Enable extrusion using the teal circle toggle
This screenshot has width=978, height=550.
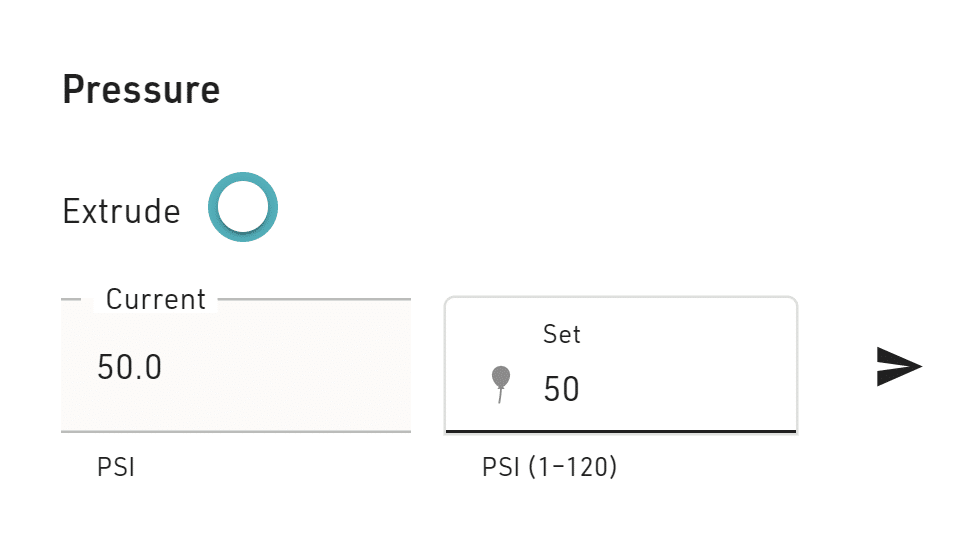click(x=242, y=208)
